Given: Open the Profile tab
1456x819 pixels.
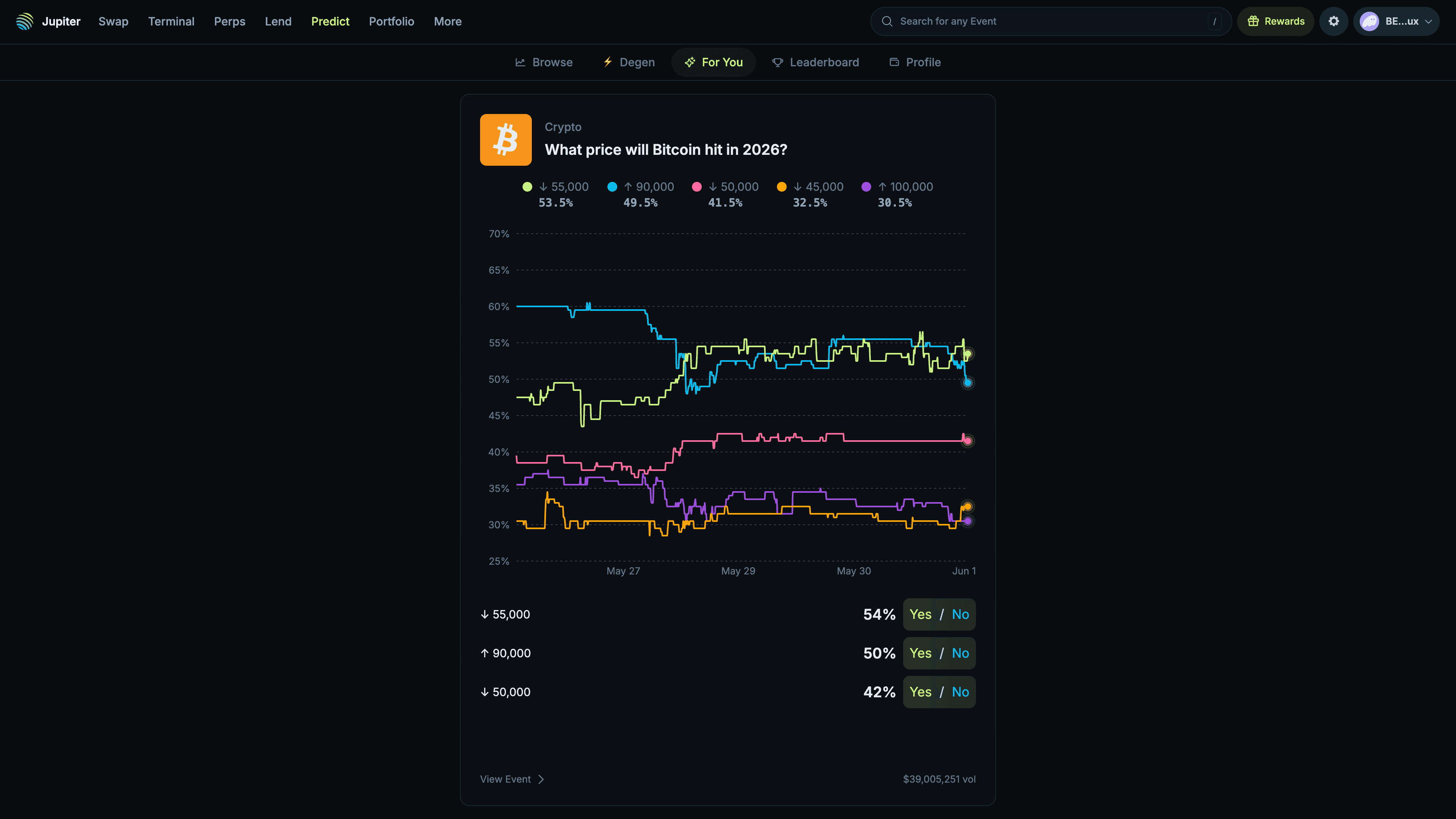Looking at the screenshot, I should pyautogui.click(x=915, y=62).
